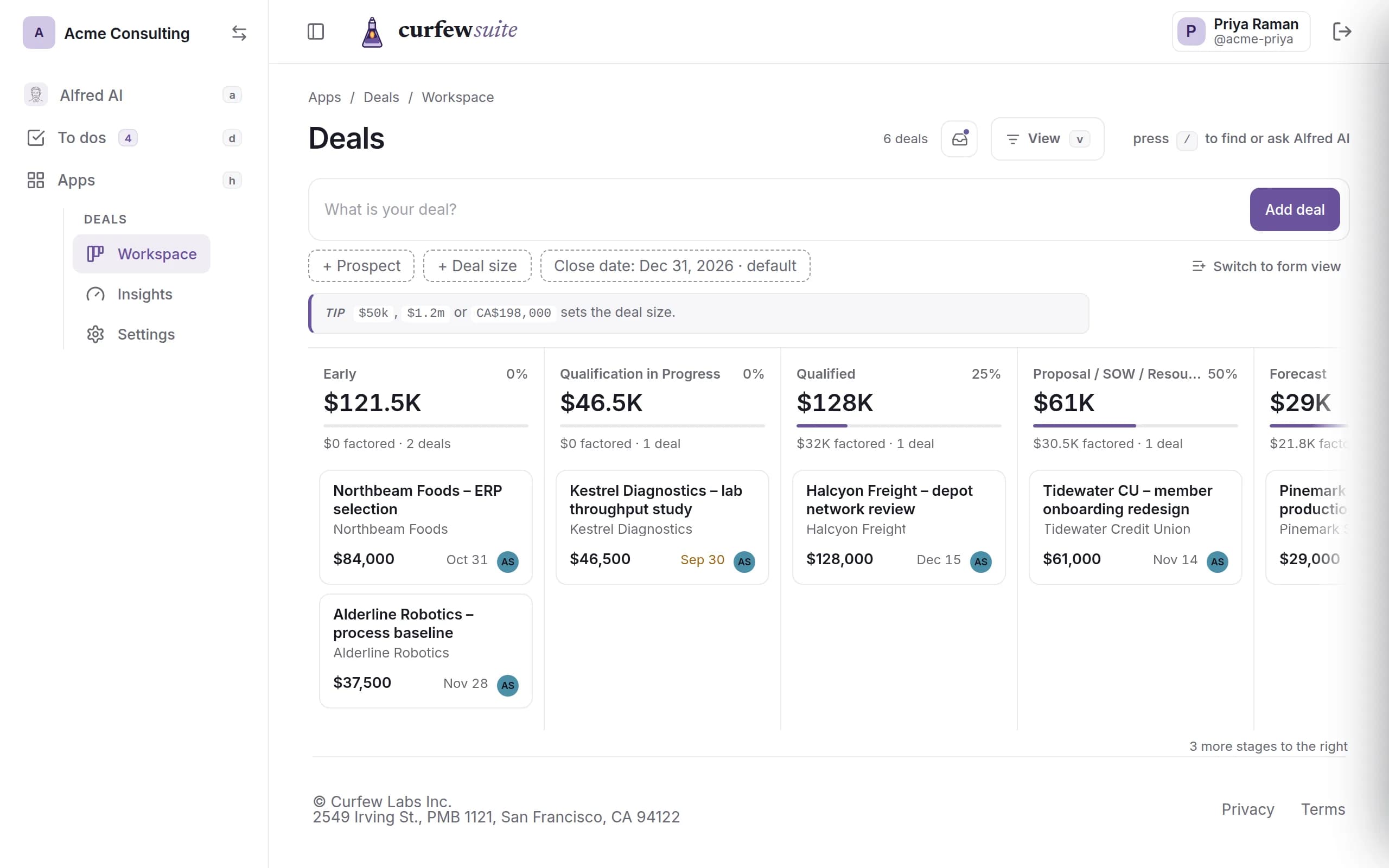
Task: Open To dos in sidebar
Action: 133,138
